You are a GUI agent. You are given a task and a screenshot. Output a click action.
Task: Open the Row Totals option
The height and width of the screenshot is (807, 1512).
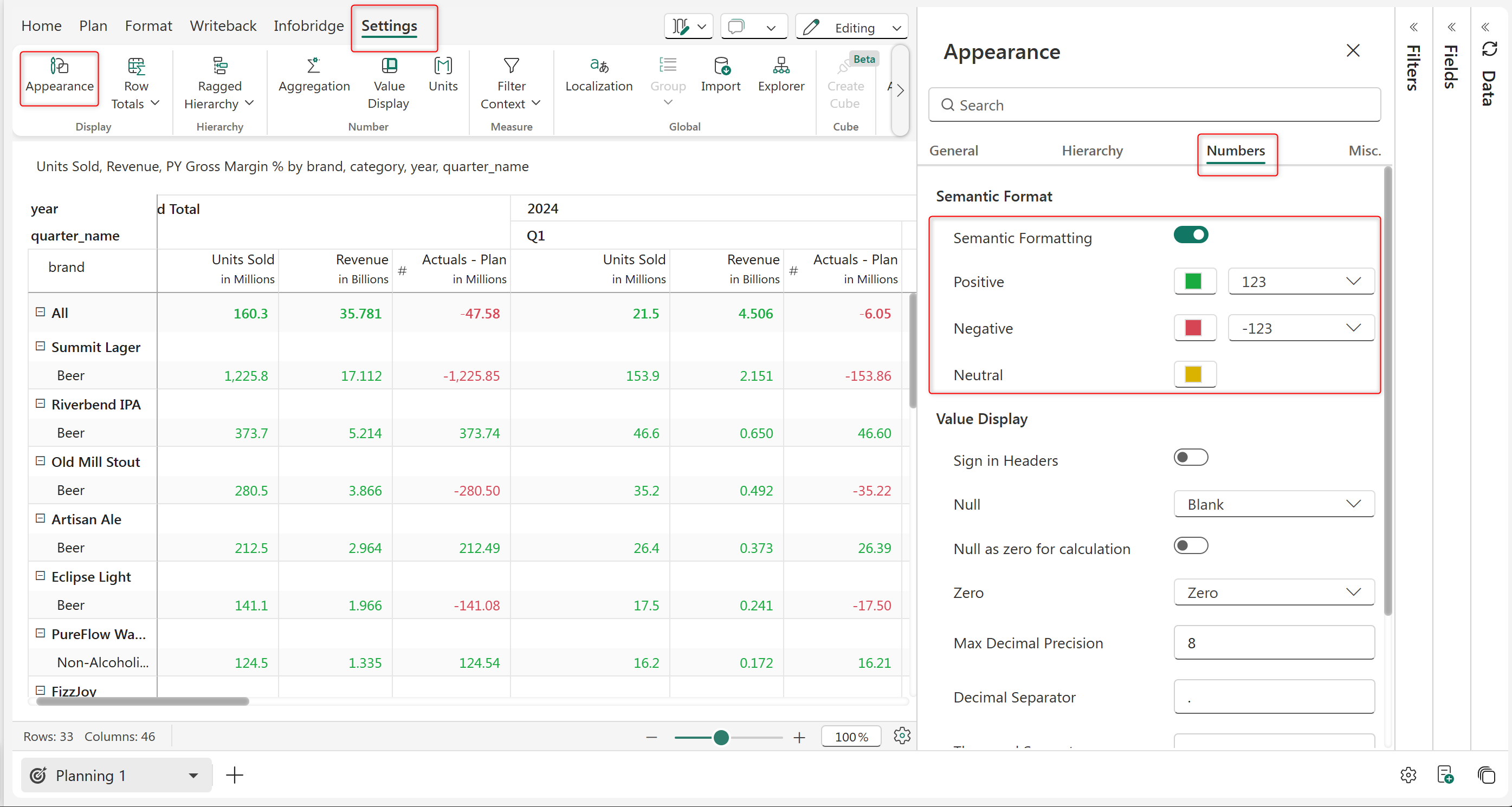(135, 66)
